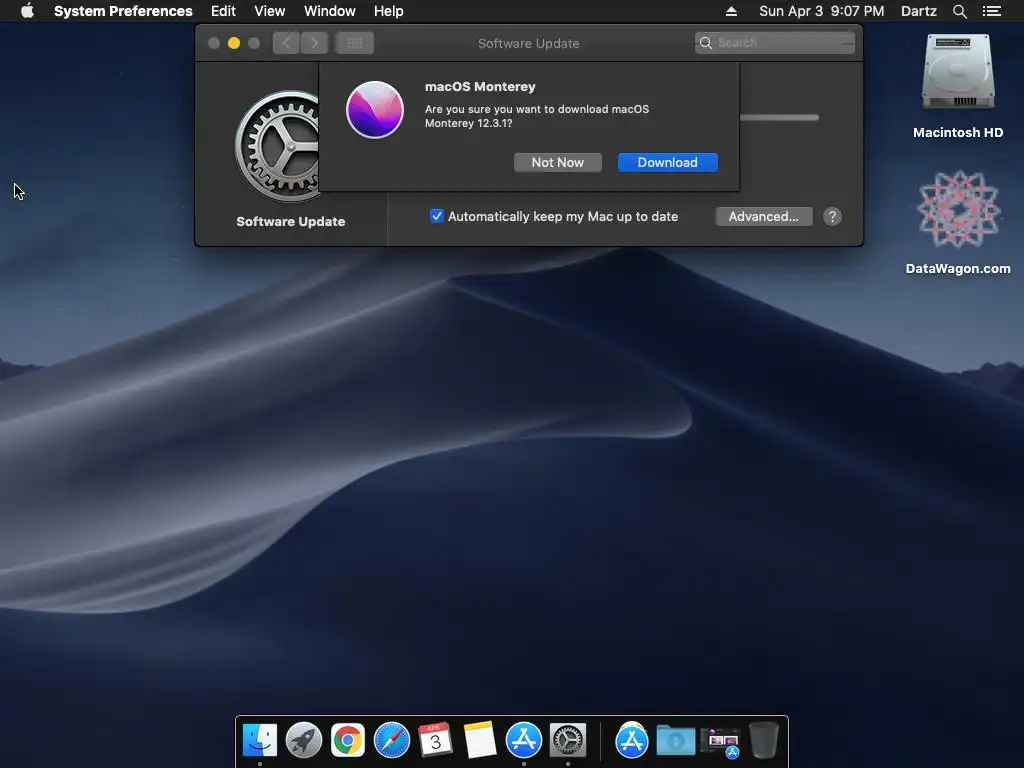Open Finder from the Dock
This screenshot has height=768, width=1024.
click(260, 741)
